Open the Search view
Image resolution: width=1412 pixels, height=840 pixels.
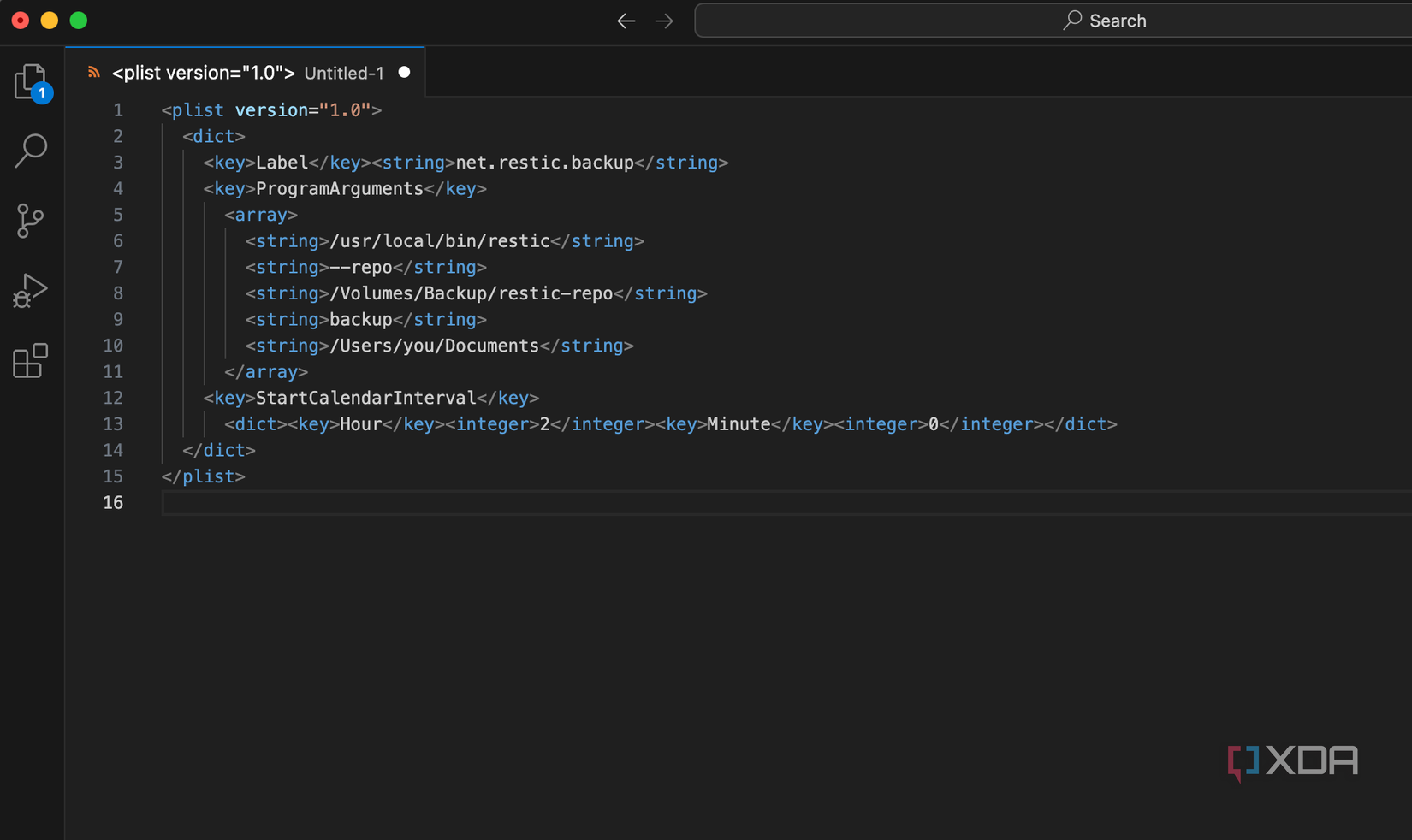point(30,151)
